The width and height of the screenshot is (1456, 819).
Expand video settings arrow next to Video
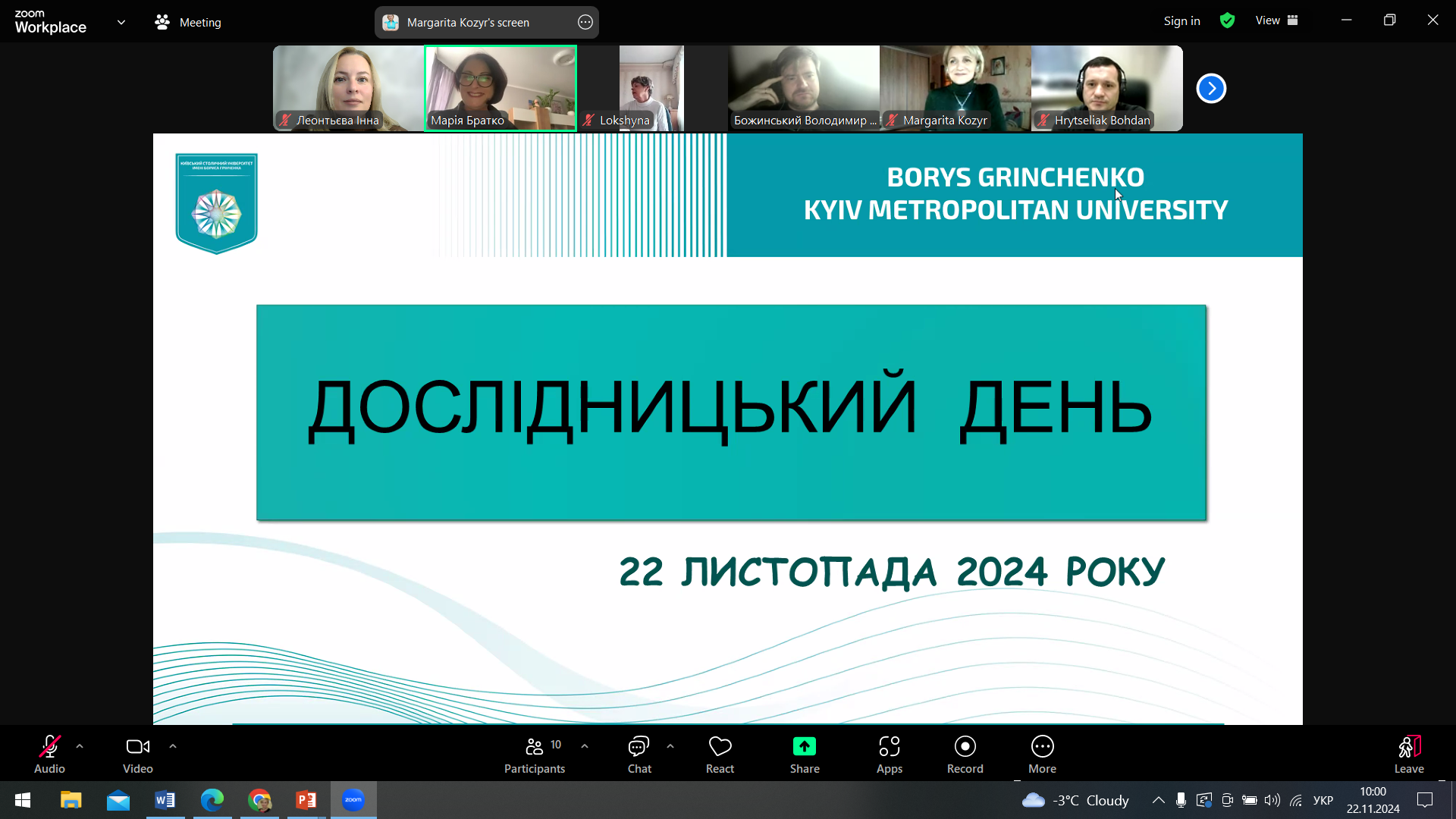[x=173, y=746]
